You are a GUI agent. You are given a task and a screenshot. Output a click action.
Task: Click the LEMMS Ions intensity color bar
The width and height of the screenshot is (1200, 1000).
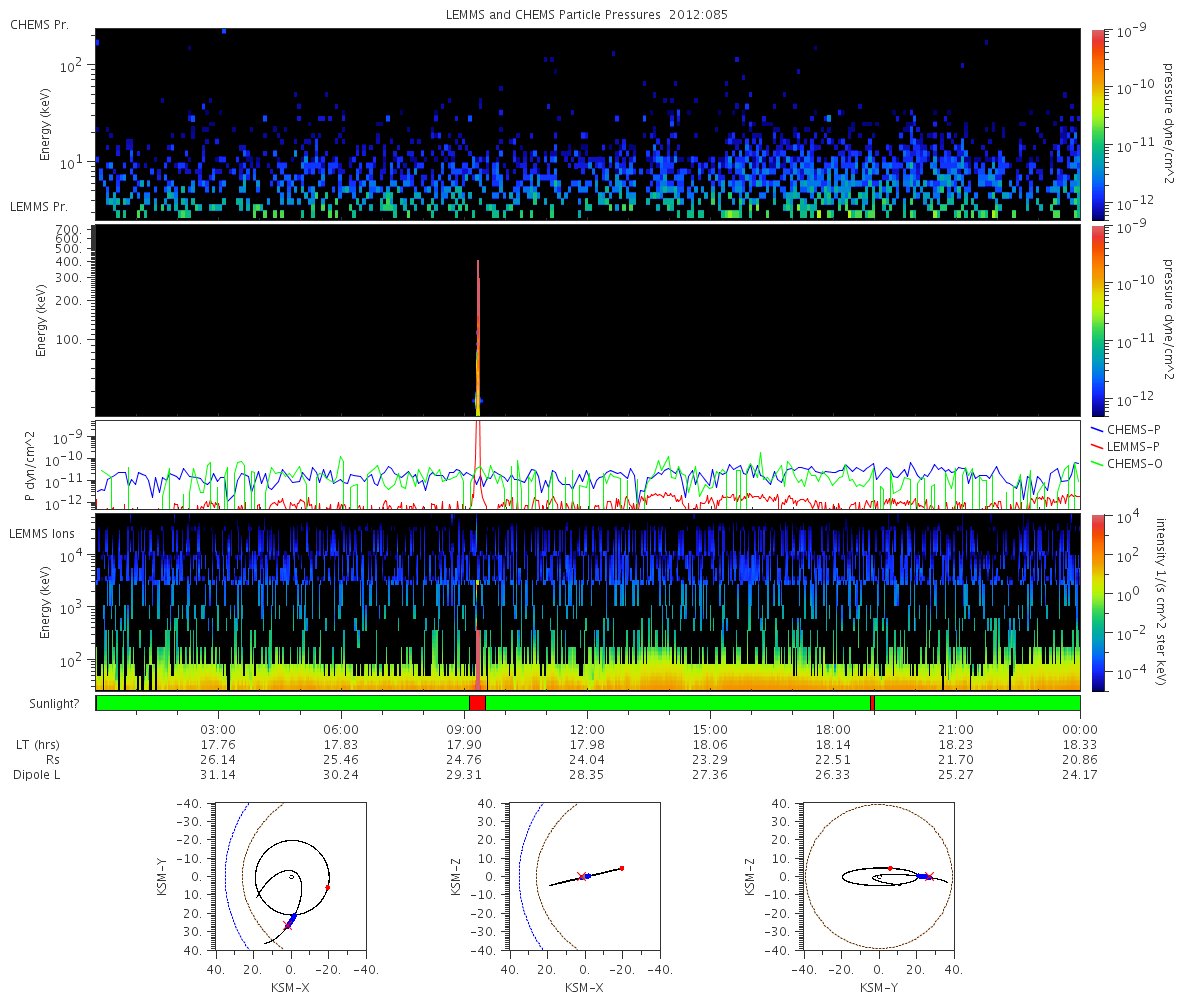pyautogui.click(x=1098, y=602)
